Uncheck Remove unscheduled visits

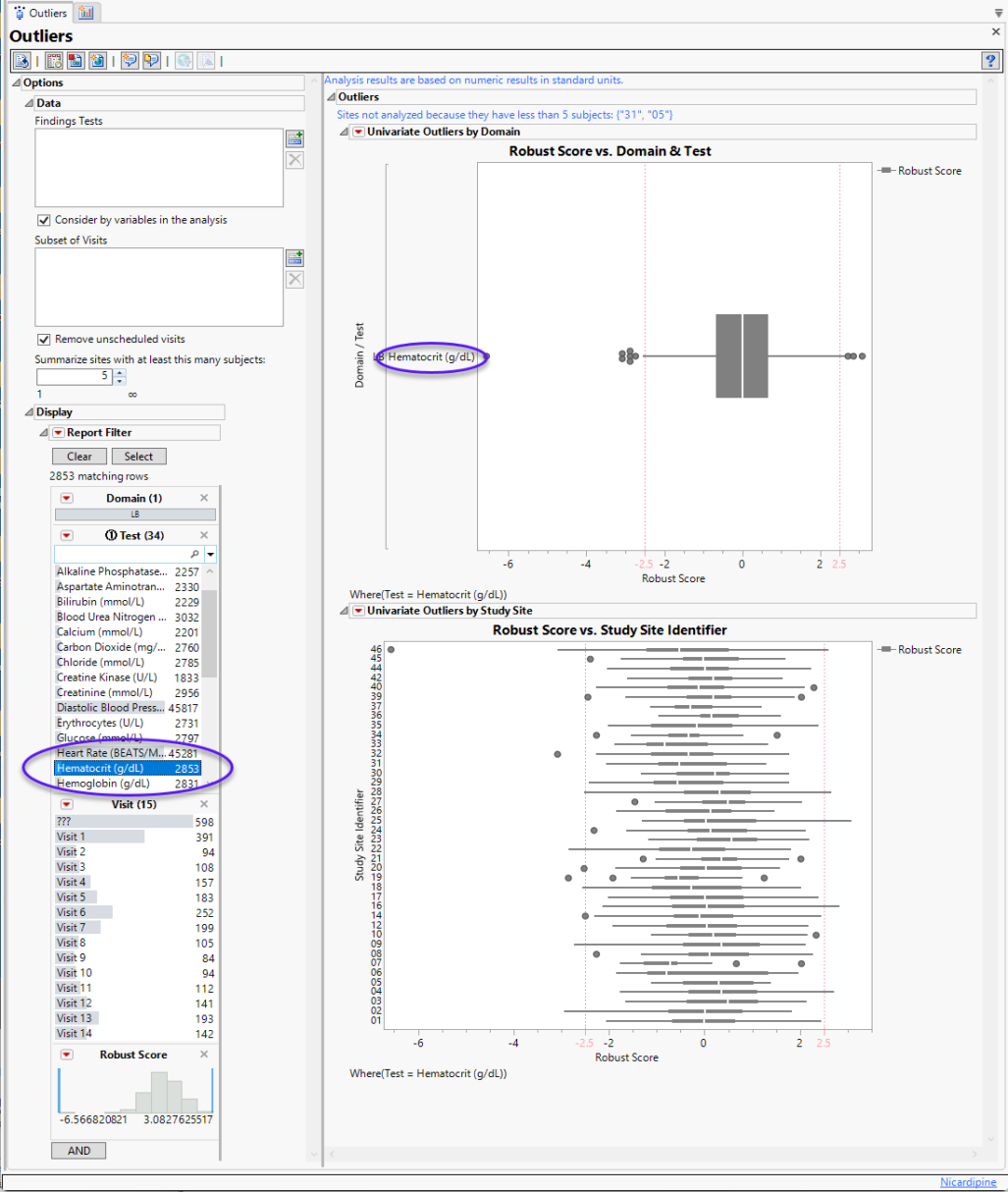tap(43, 339)
